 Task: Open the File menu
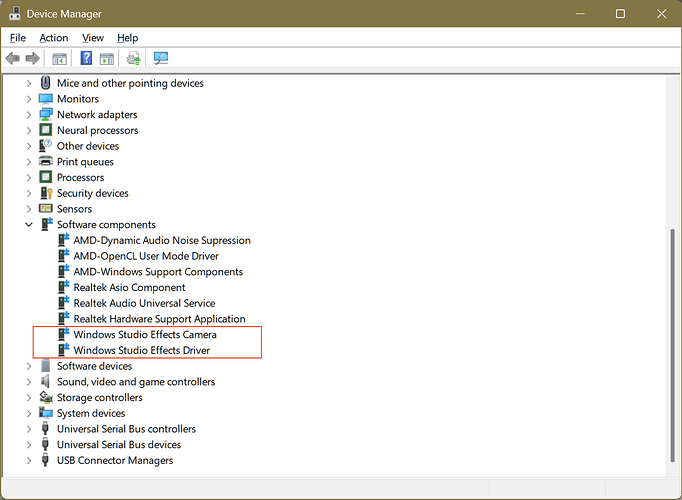coord(18,38)
